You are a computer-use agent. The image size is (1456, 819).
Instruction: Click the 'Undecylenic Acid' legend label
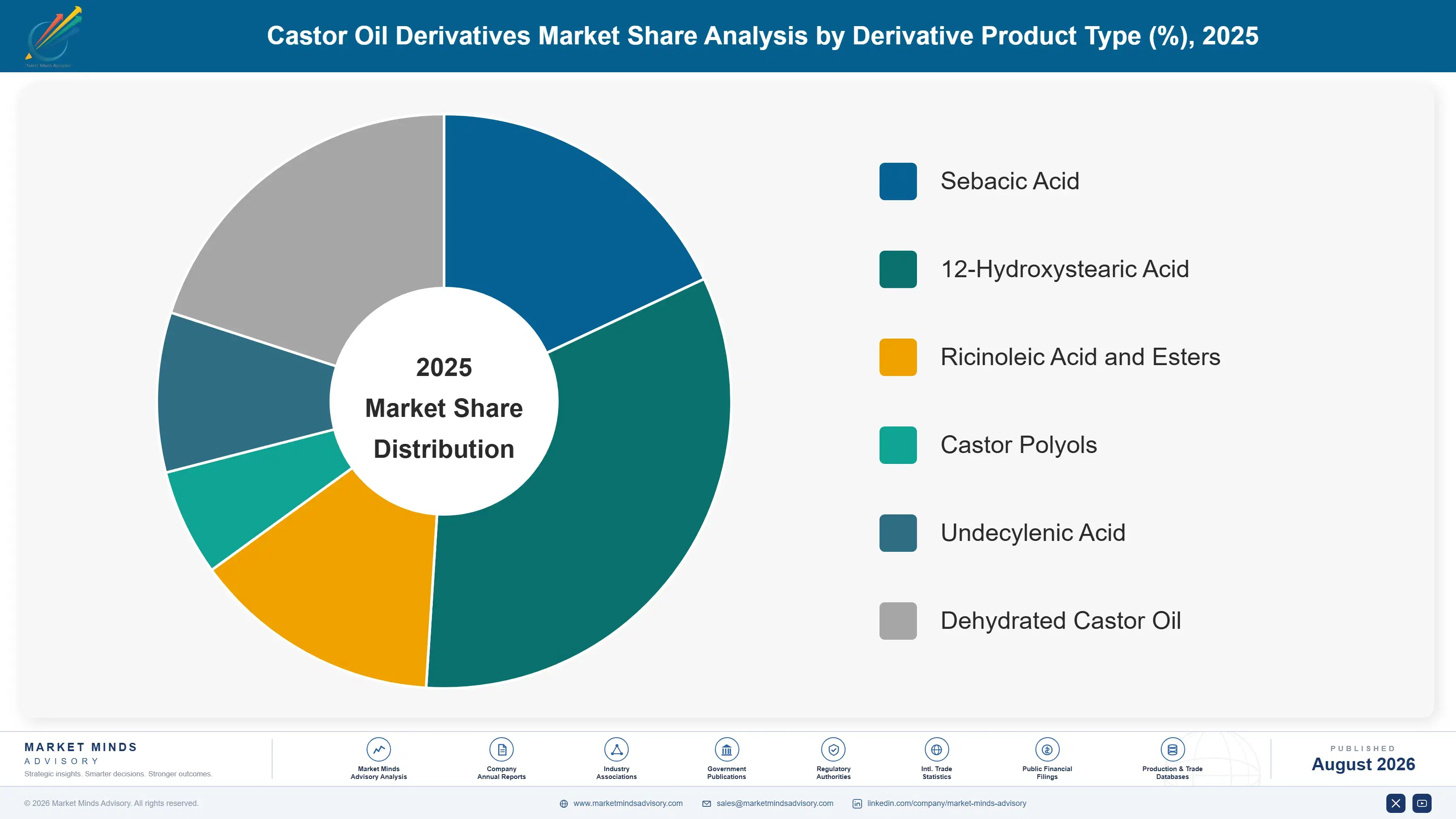pos(1033,533)
